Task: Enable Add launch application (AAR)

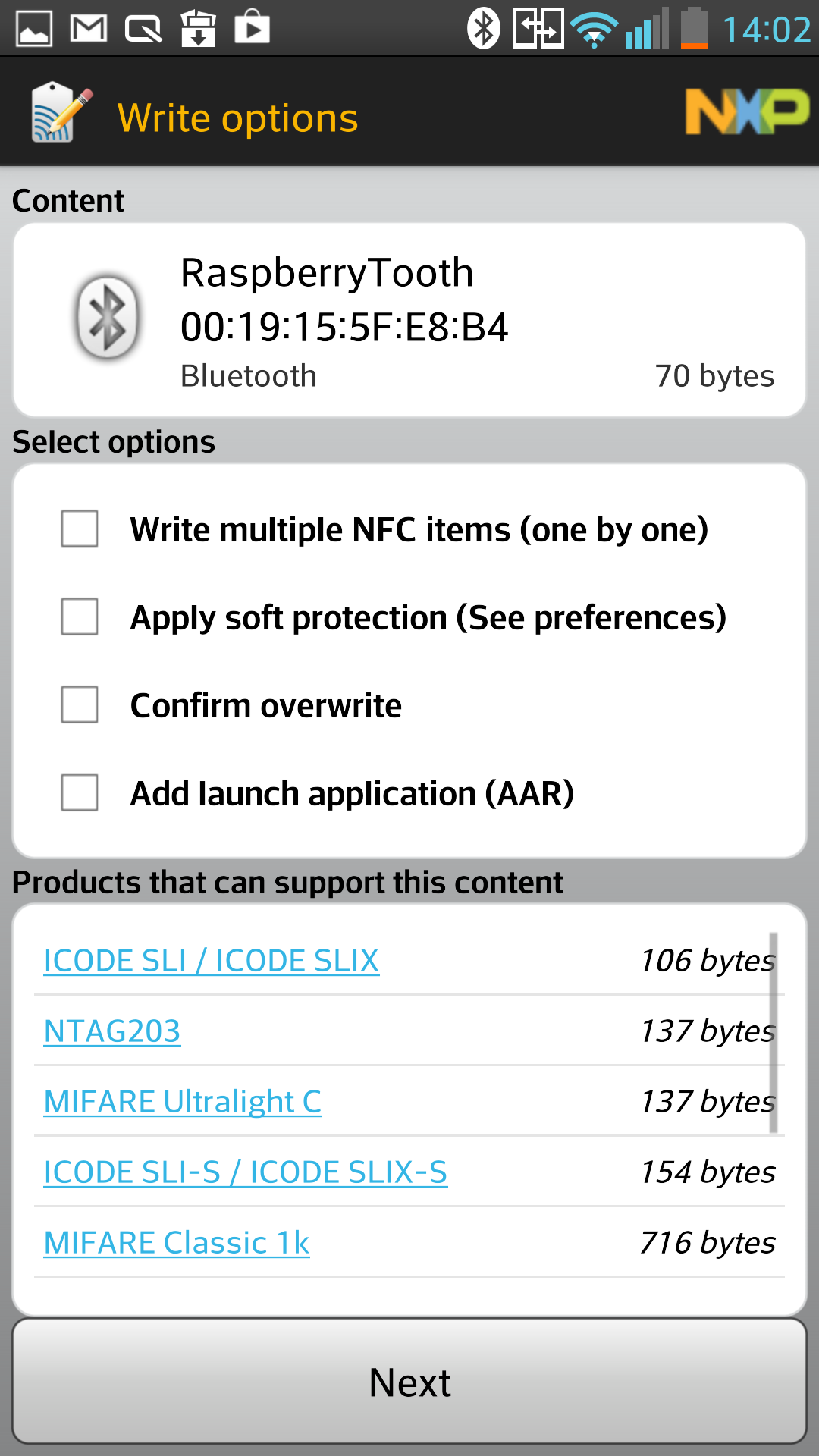Action: (x=80, y=792)
